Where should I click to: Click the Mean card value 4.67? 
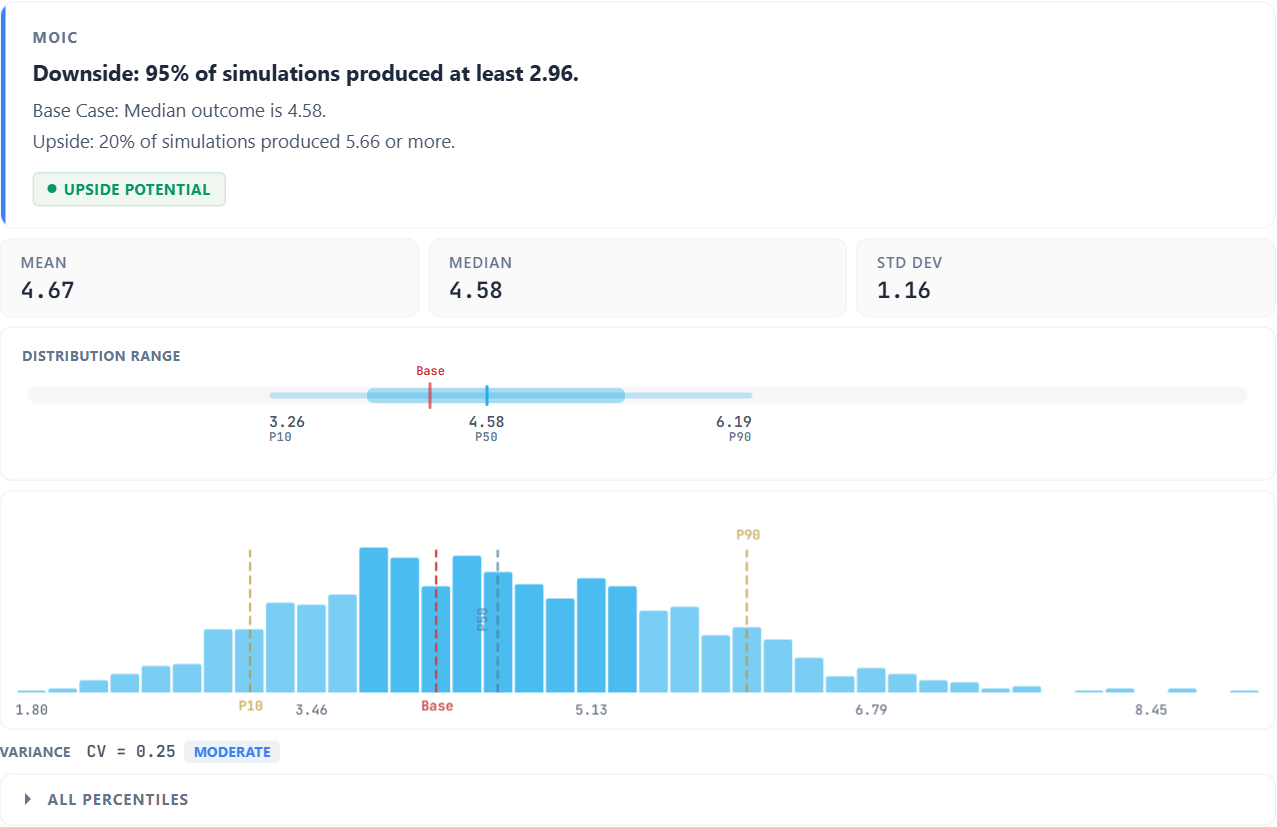48,291
